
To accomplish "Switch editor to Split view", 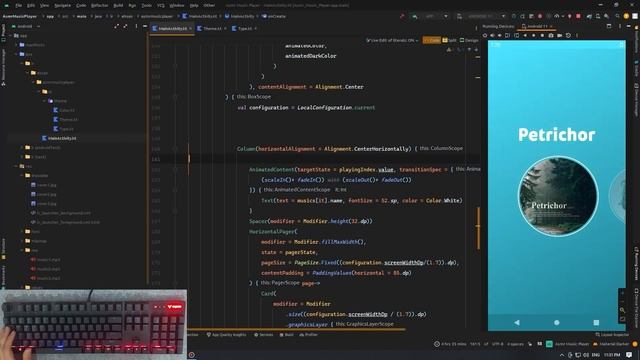I will coord(450,40).
